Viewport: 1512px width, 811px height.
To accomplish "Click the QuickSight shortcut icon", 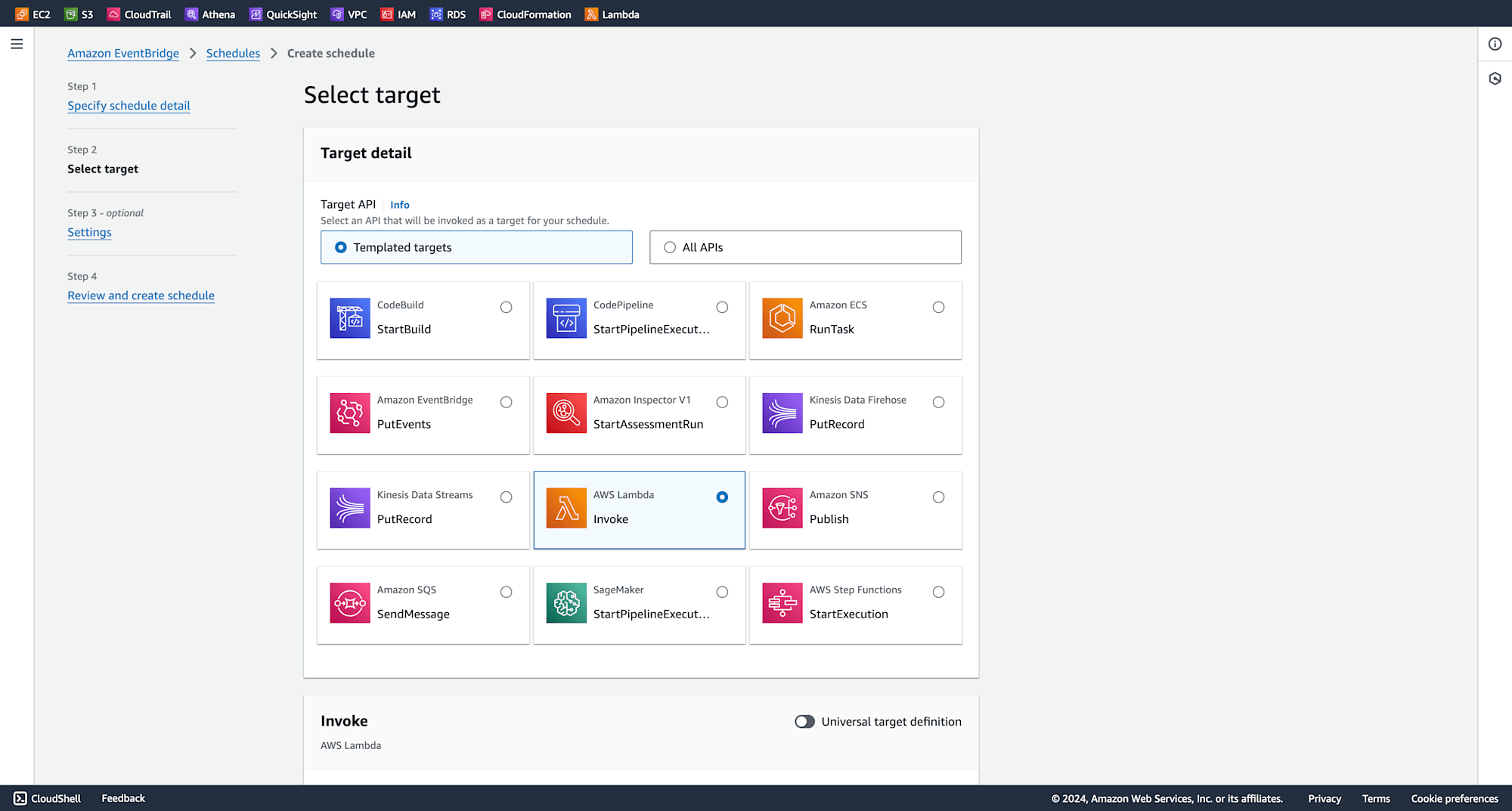I will (x=256, y=14).
